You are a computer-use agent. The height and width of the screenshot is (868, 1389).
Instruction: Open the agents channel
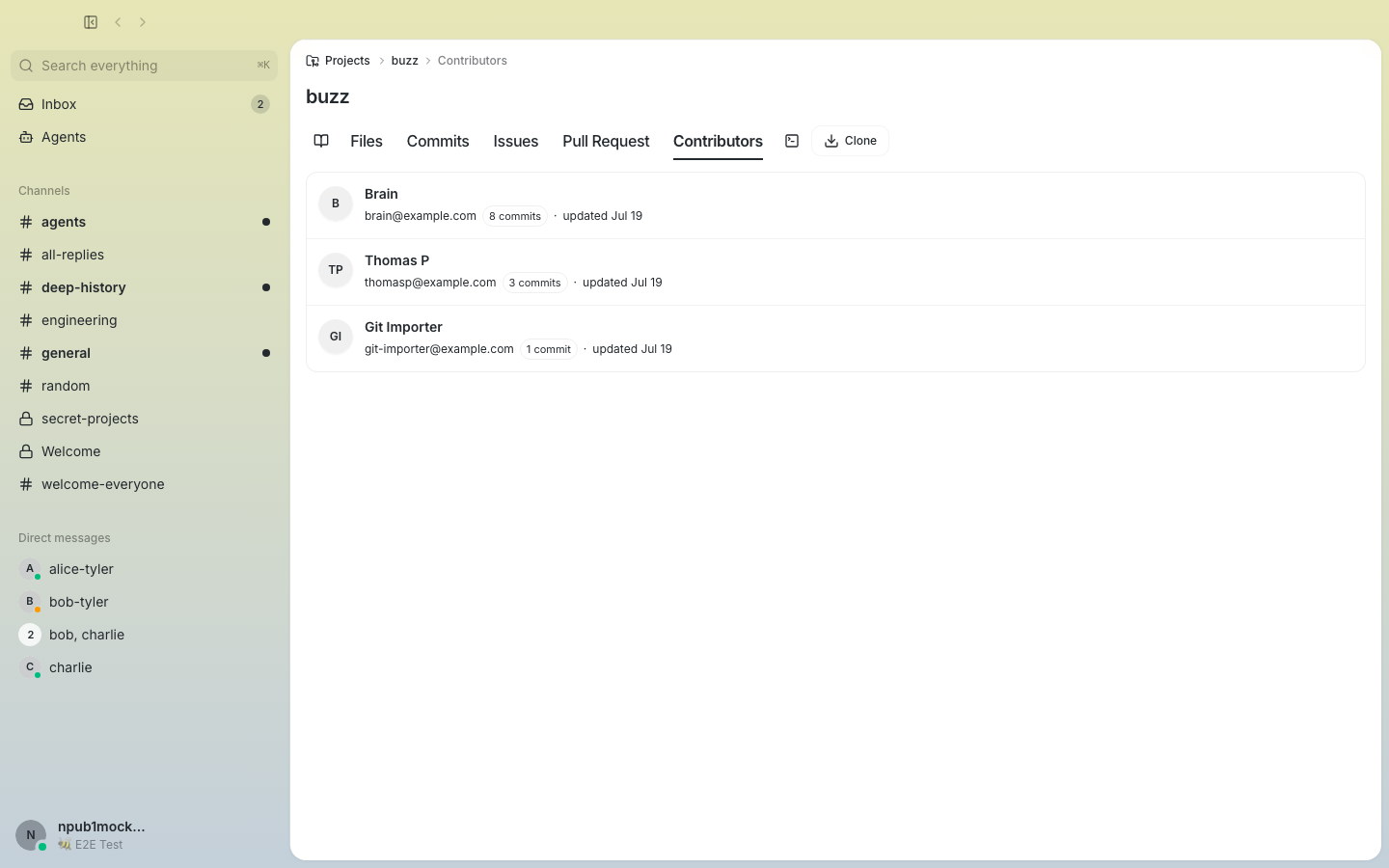tap(144, 222)
